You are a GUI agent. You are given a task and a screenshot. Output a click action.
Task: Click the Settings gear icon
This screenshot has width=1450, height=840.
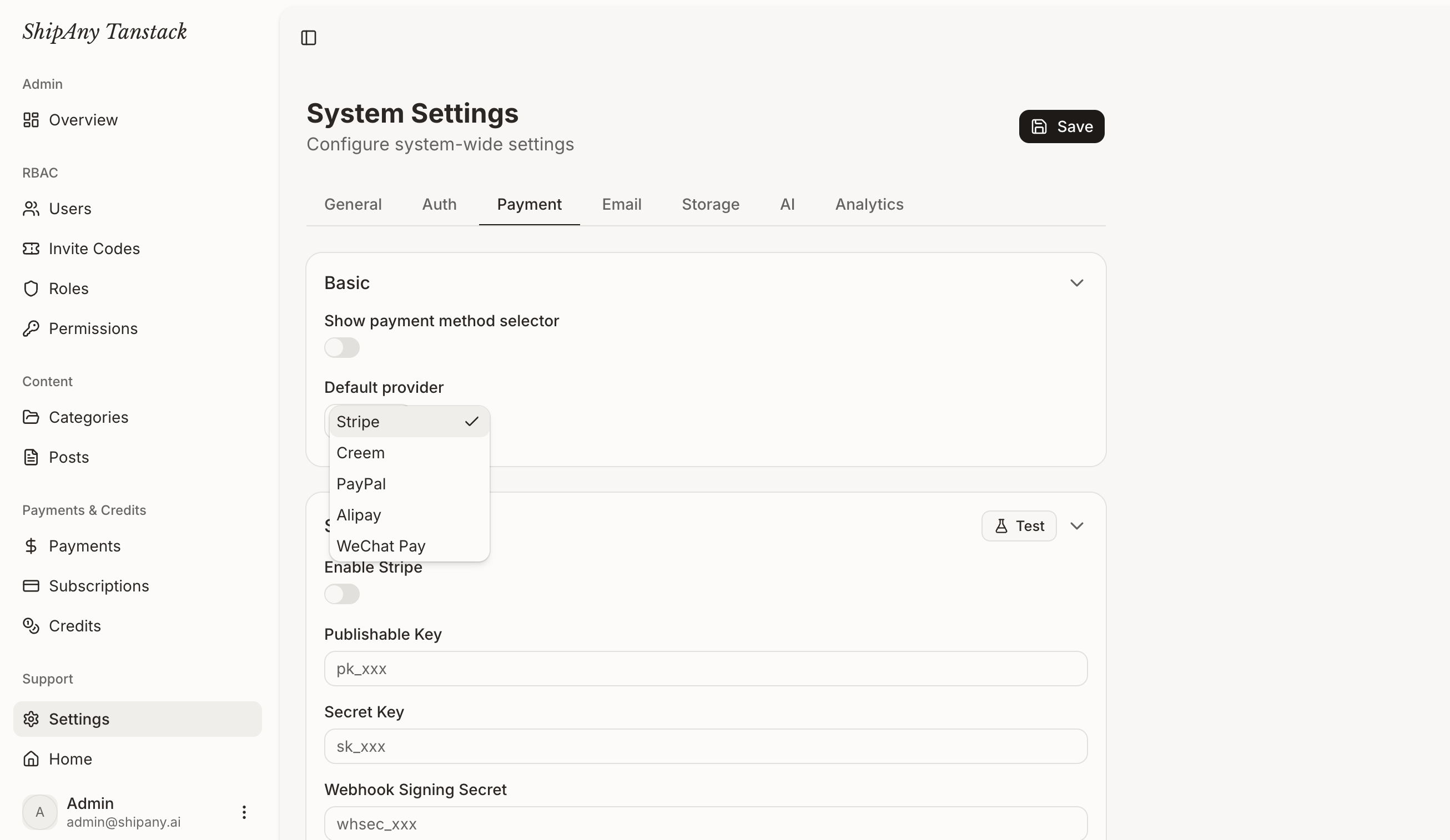pyautogui.click(x=31, y=718)
